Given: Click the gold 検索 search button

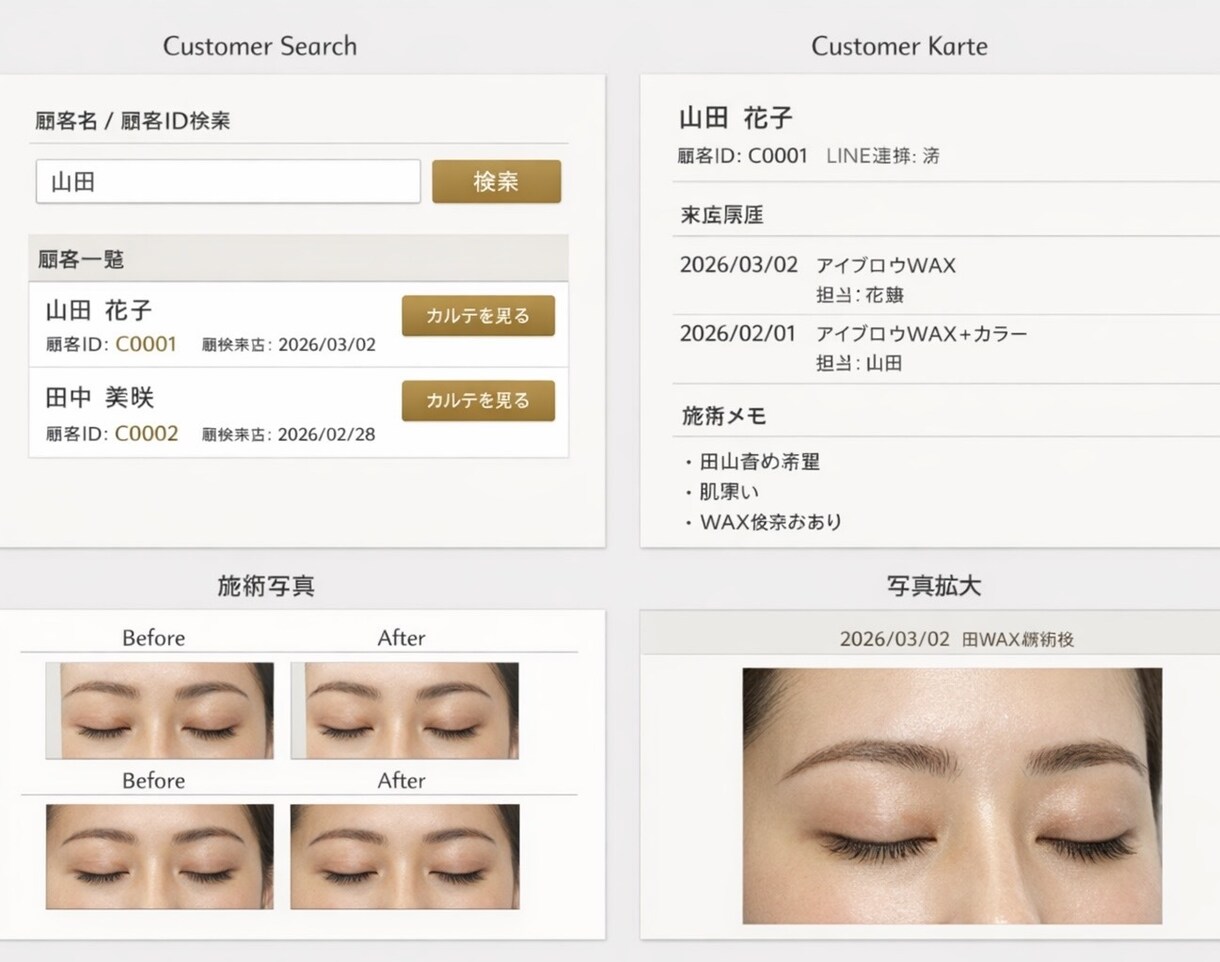Looking at the screenshot, I should [x=496, y=182].
